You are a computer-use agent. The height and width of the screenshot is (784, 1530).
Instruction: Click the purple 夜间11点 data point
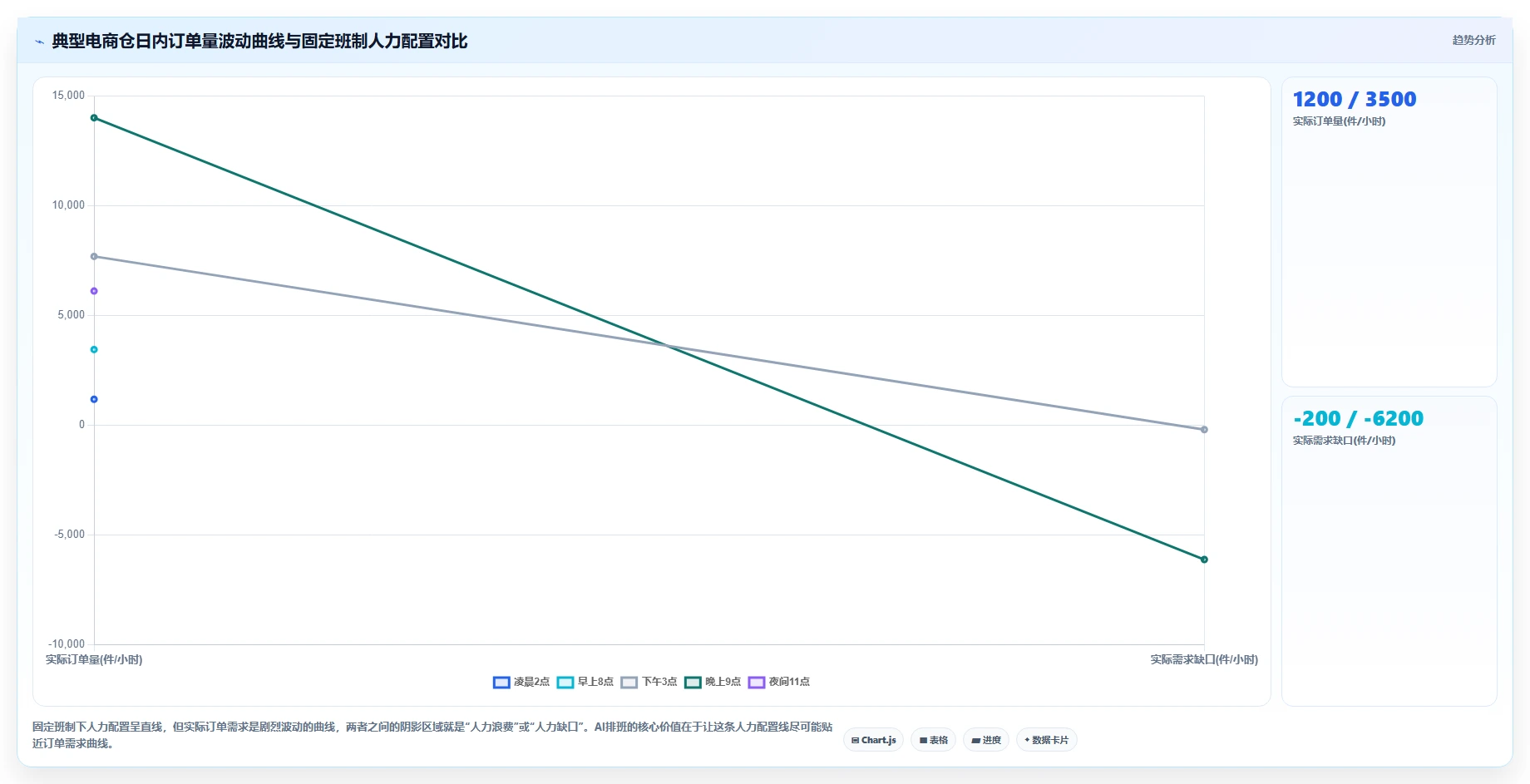[x=94, y=291]
